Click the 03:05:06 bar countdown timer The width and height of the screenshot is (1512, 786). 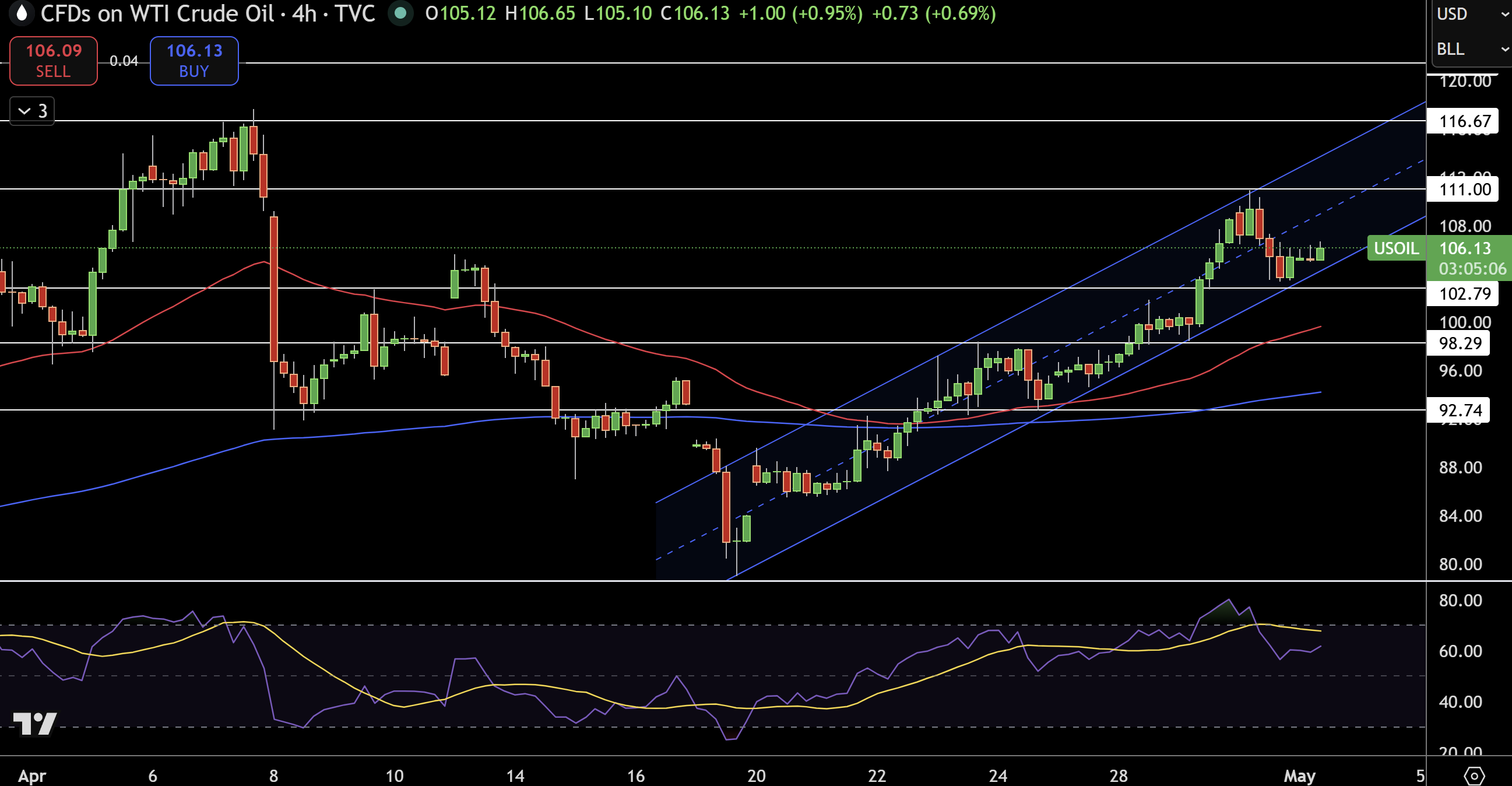coord(1472,269)
